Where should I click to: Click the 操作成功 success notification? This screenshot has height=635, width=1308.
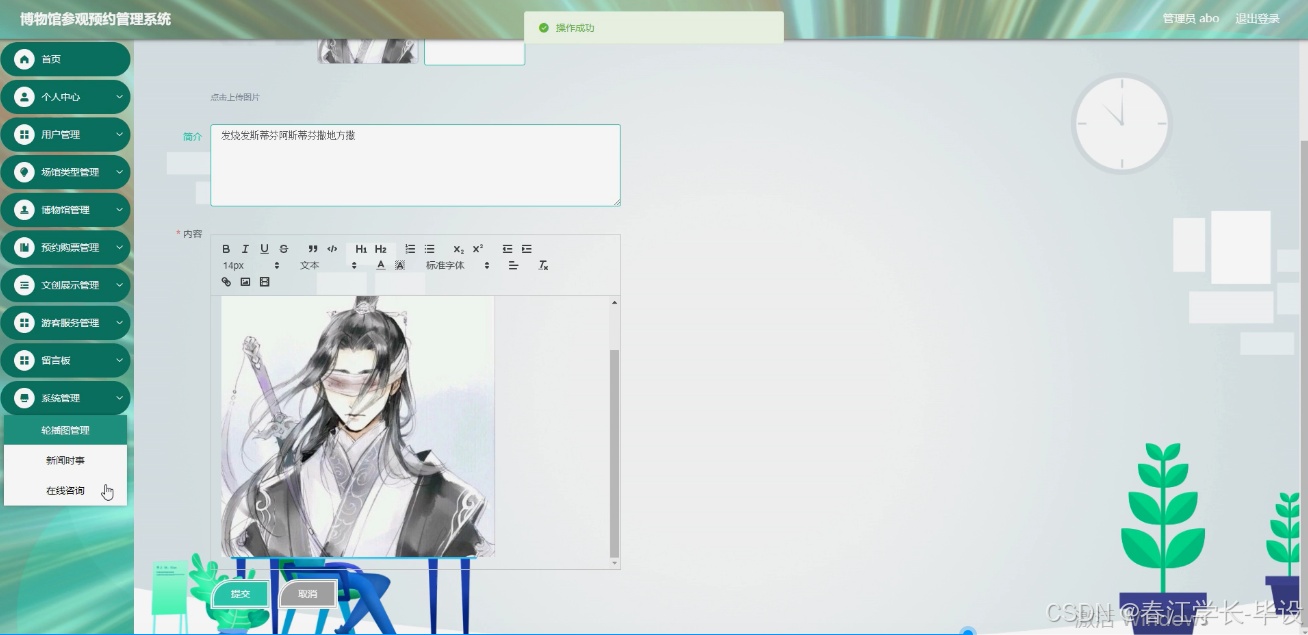[x=654, y=28]
